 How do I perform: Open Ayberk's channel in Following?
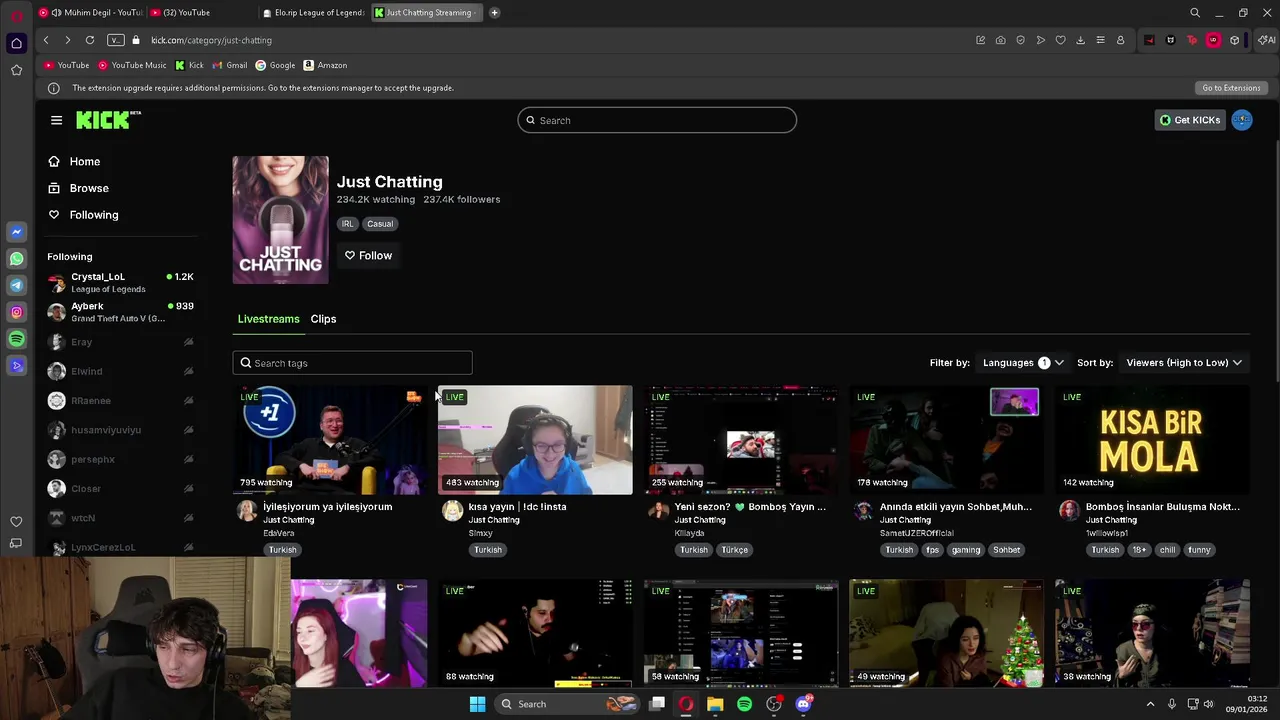click(120, 312)
